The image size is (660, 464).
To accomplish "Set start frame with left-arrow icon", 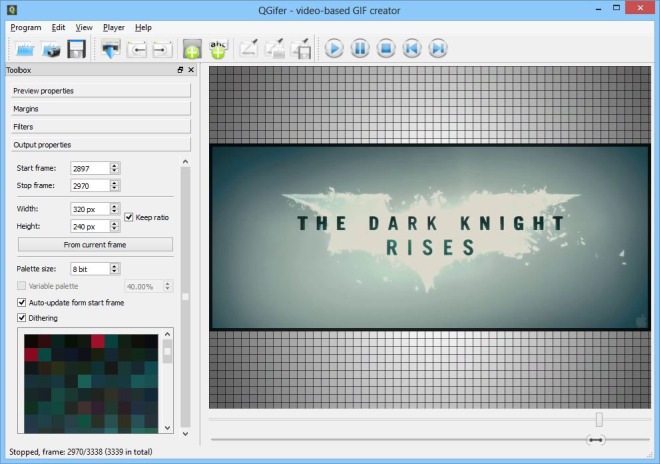I will (137, 49).
